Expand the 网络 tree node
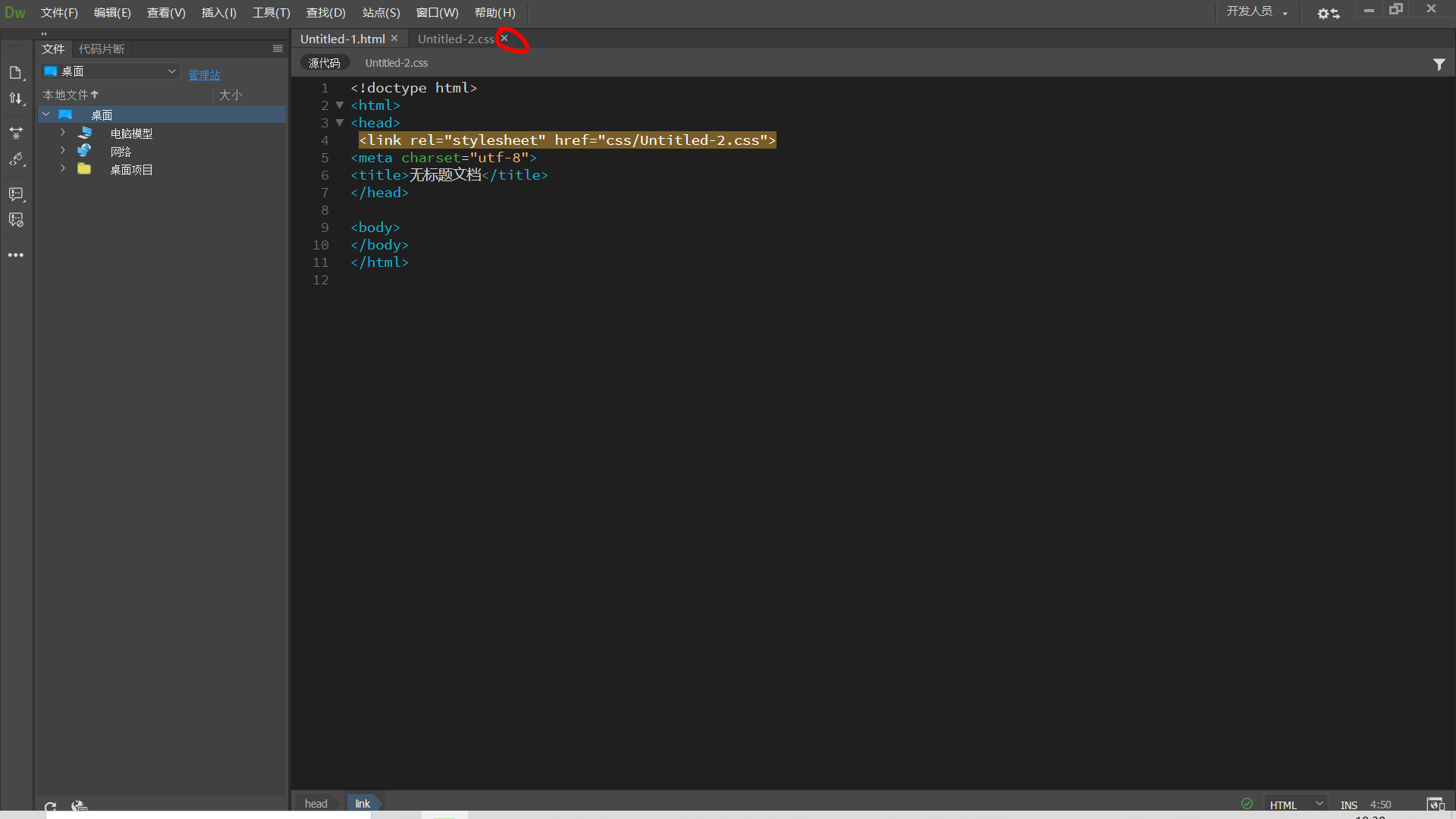This screenshot has width=1456, height=819. point(63,151)
